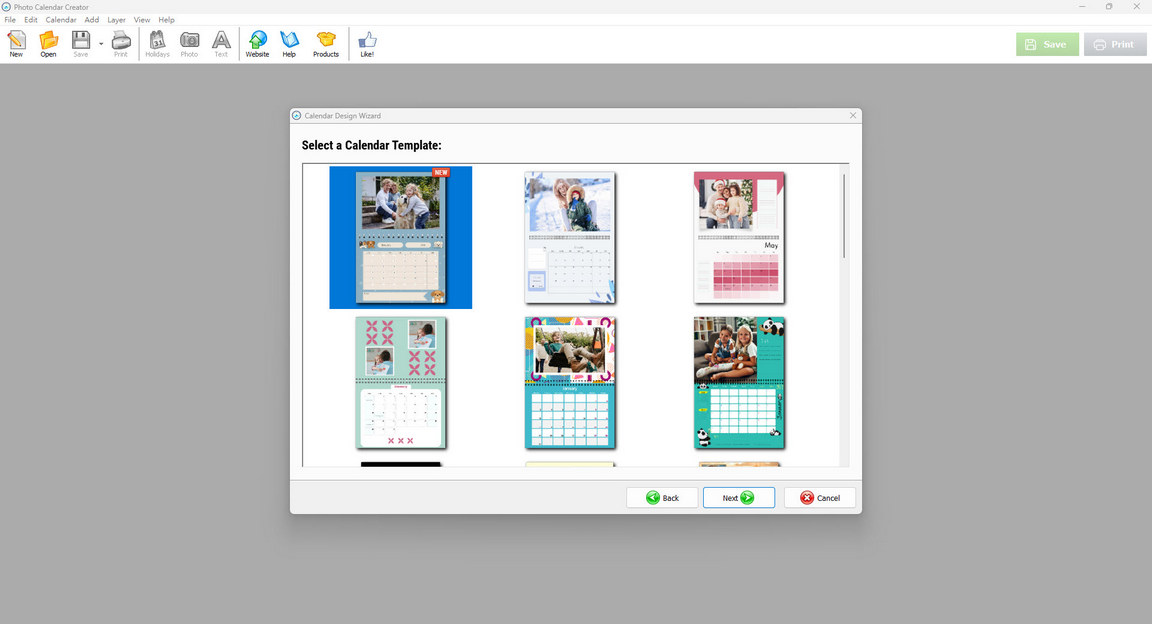
Task: Open the Layer menu
Action: pos(117,20)
